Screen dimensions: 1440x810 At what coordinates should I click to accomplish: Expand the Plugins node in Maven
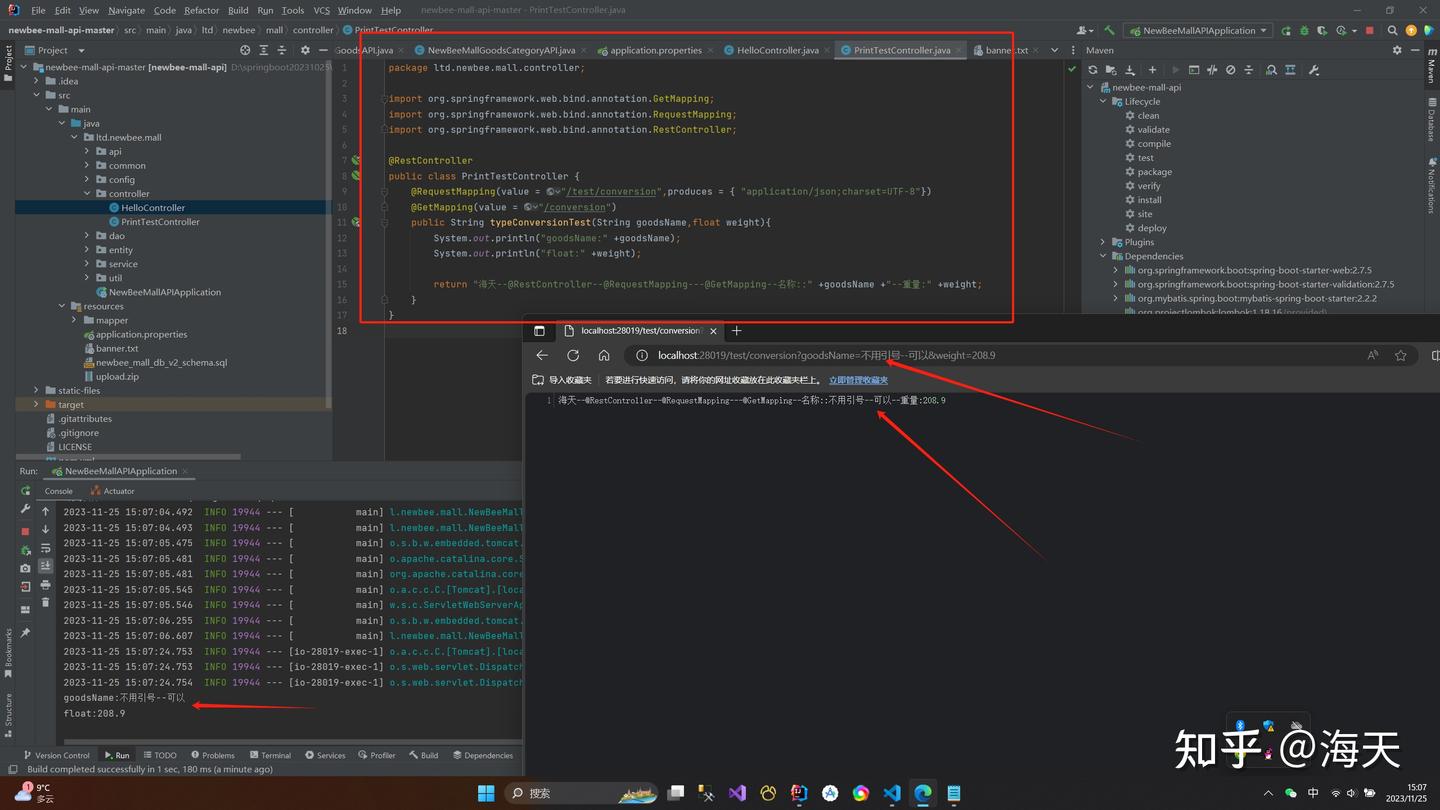[1103, 242]
